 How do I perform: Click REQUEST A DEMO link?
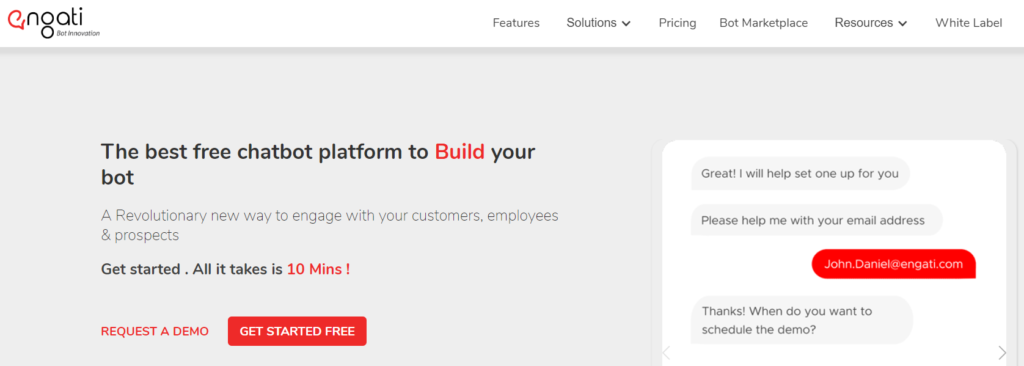pyautogui.click(x=155, y=331)
